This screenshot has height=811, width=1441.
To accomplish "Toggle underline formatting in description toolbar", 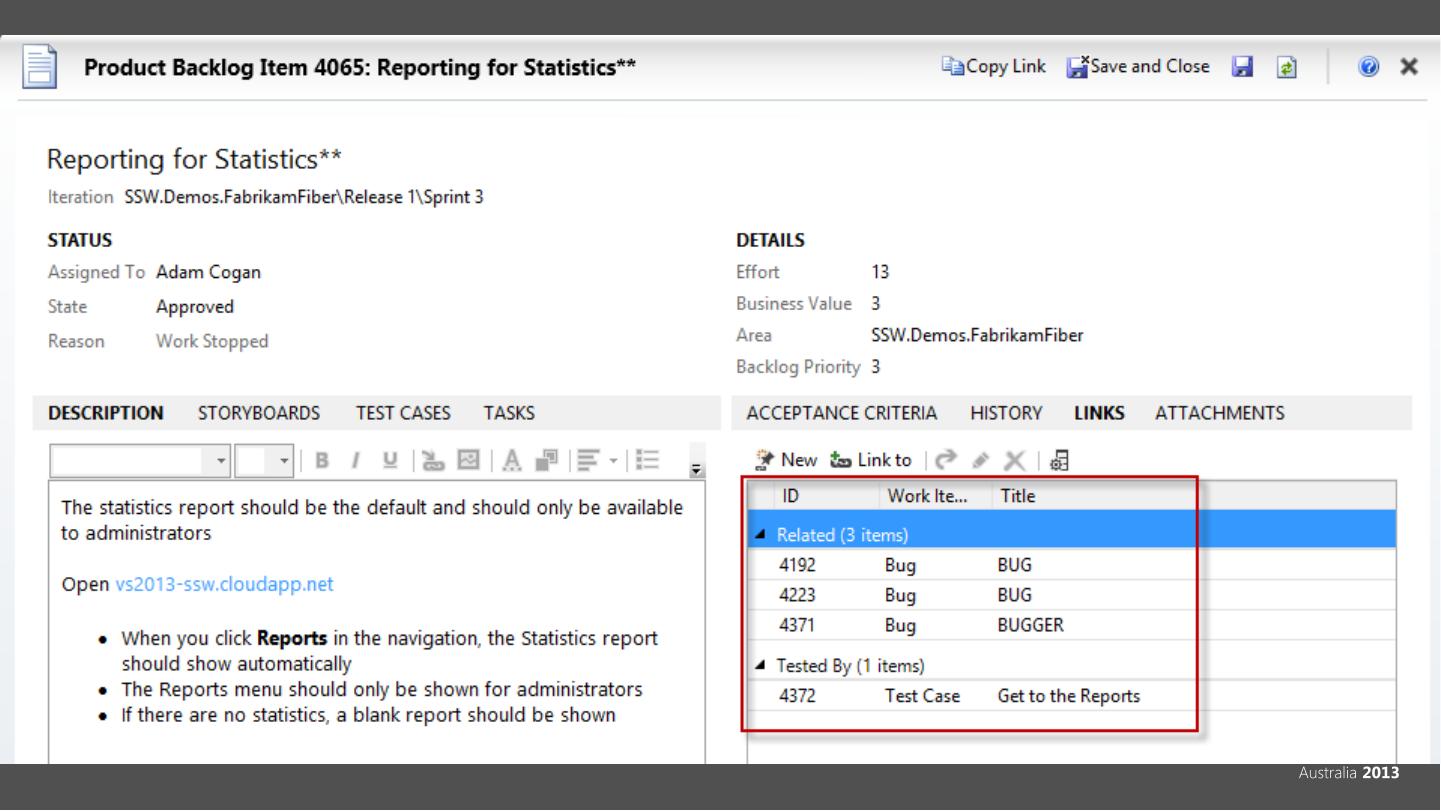I will point(388,460).
